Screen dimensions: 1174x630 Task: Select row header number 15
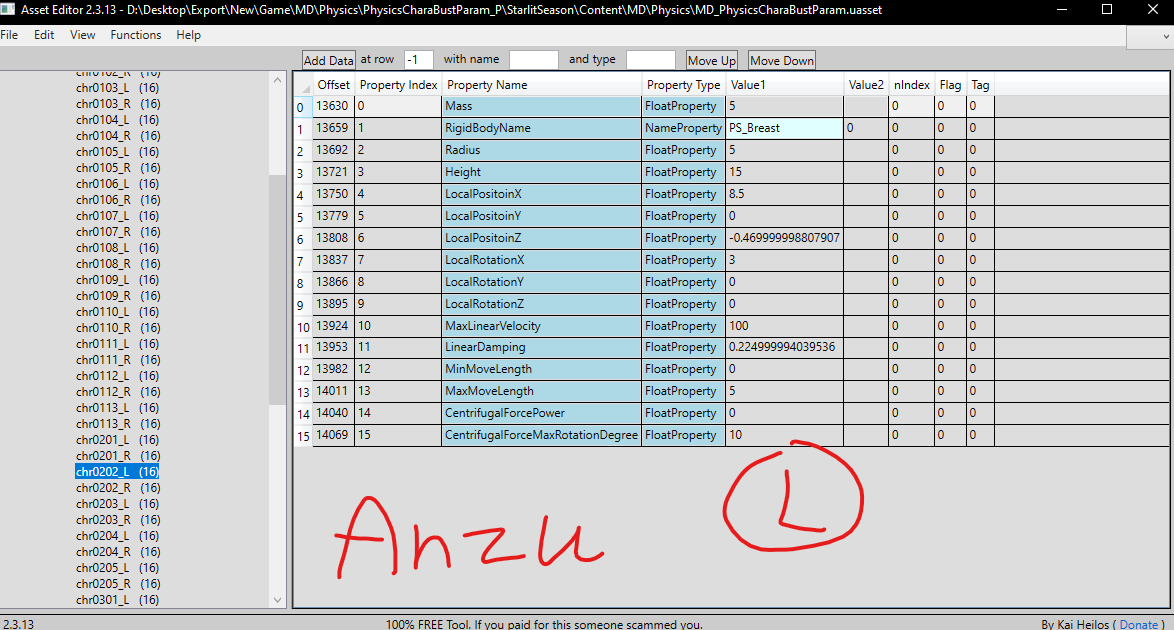click(302, 436)
